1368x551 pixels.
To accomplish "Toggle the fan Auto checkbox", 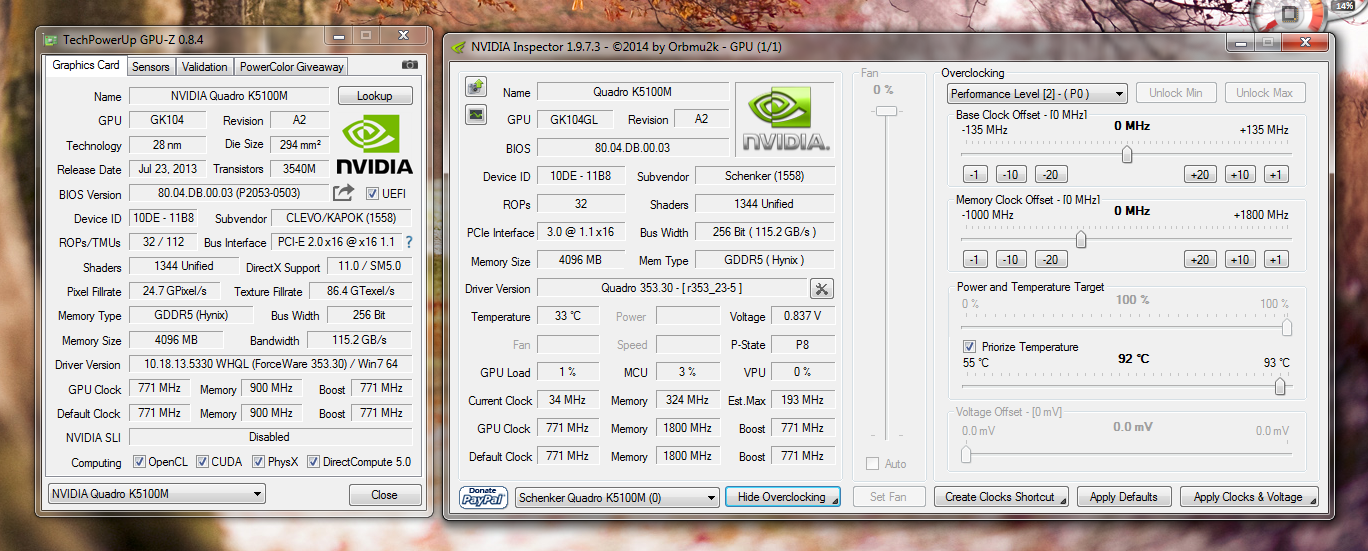I will tap(872, 464).
